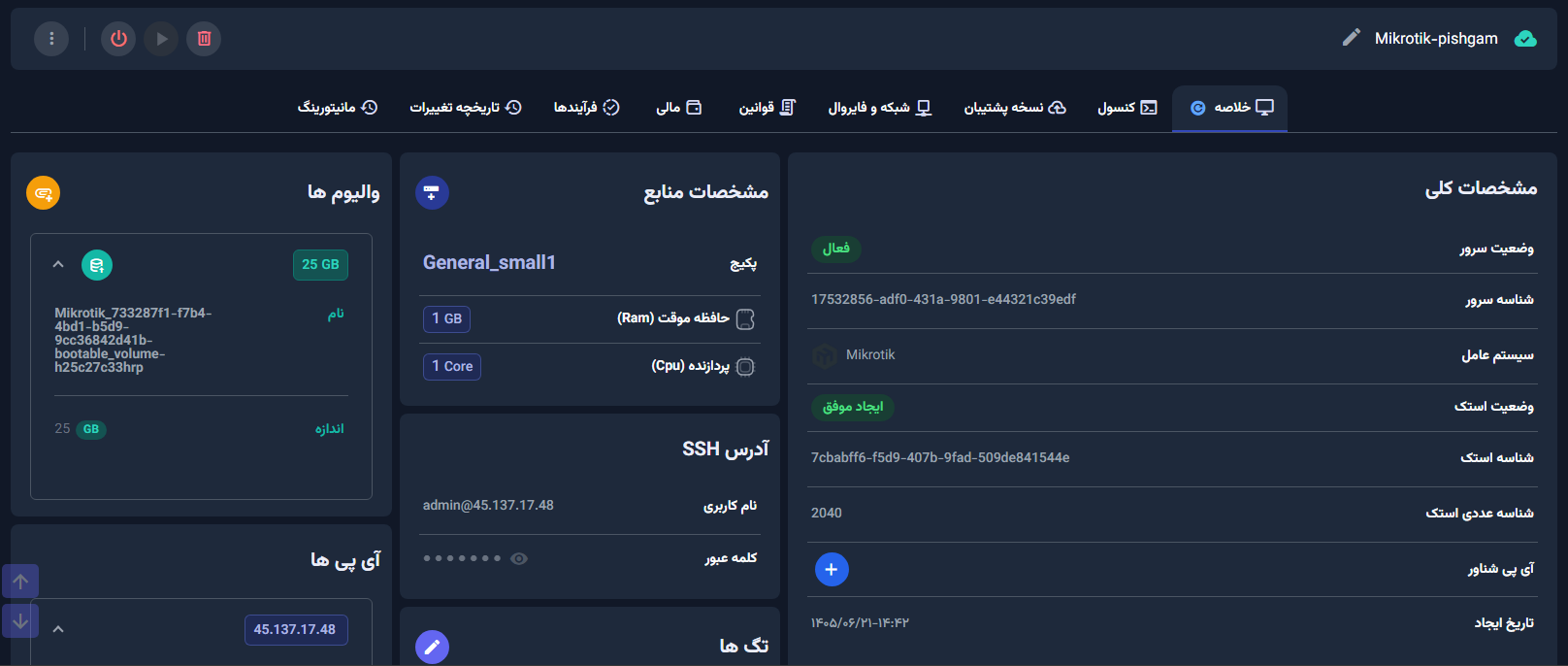Open the مالی financial tab

click(x=679, y=108)
